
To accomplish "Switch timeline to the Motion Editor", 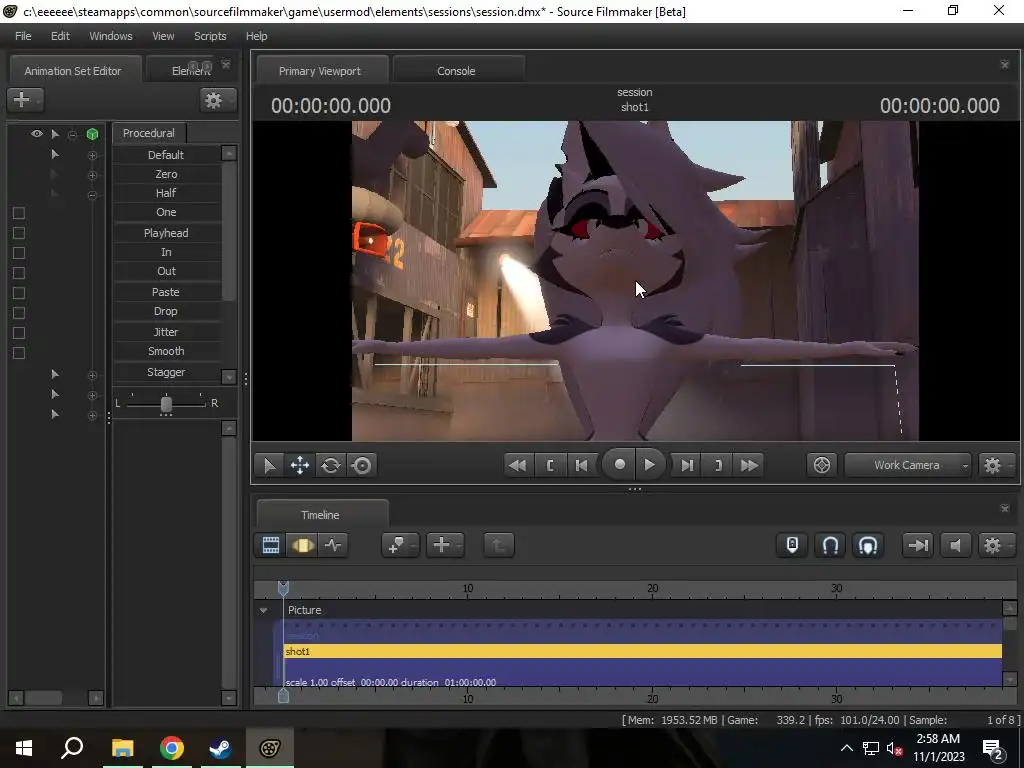I will tap(302, 545).
